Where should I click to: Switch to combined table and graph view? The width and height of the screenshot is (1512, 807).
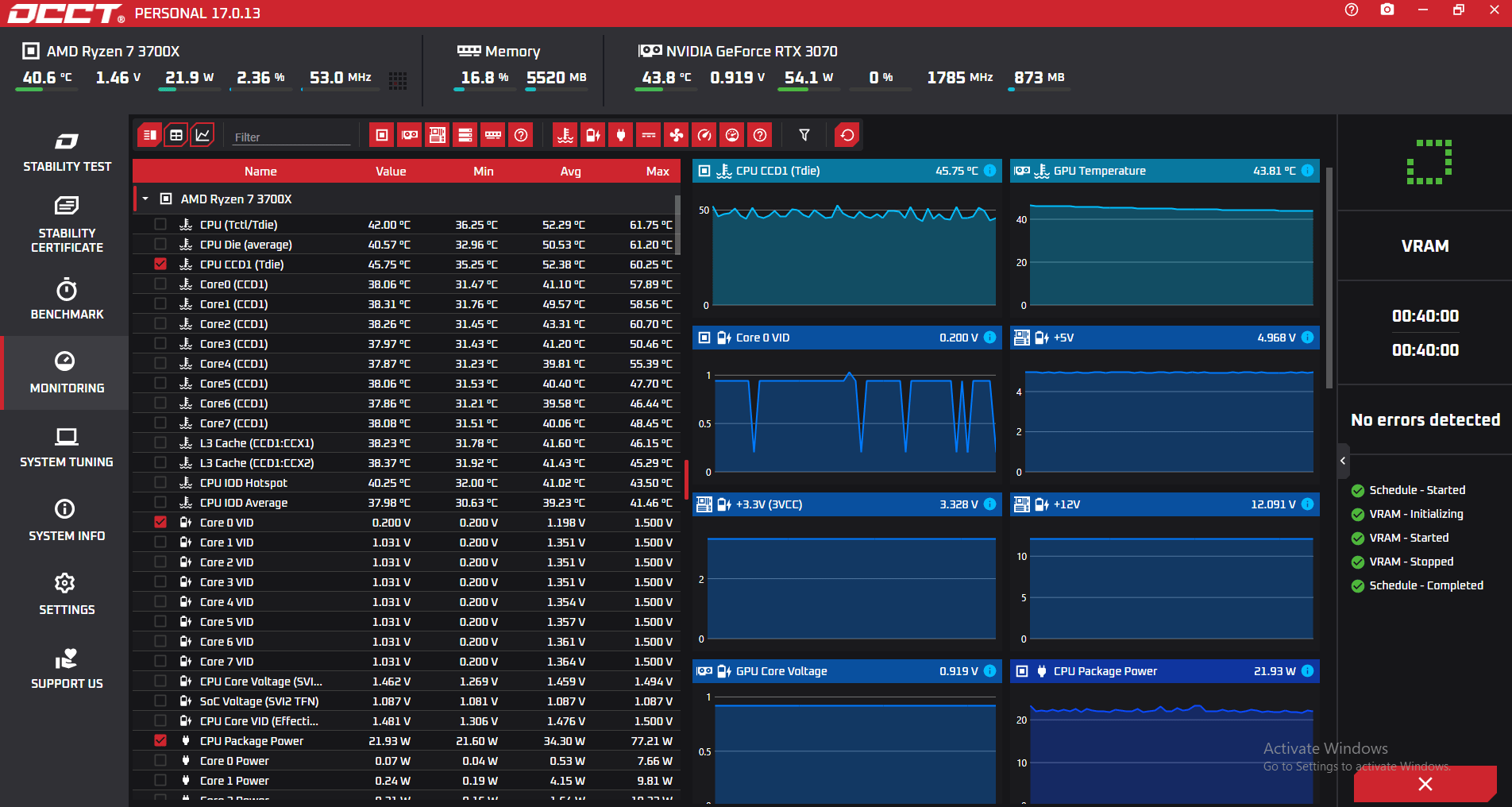click(x=149, y=135)
